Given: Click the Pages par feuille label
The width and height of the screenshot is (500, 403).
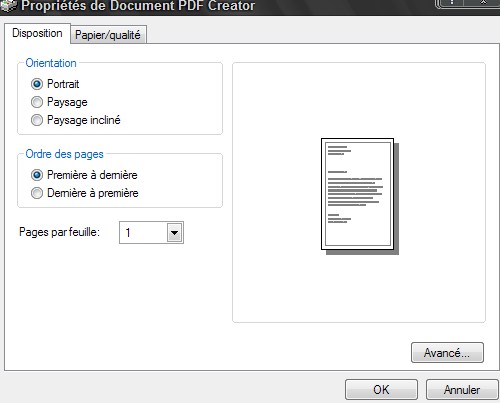Looking at the screenshot, I should click(59, 232).
